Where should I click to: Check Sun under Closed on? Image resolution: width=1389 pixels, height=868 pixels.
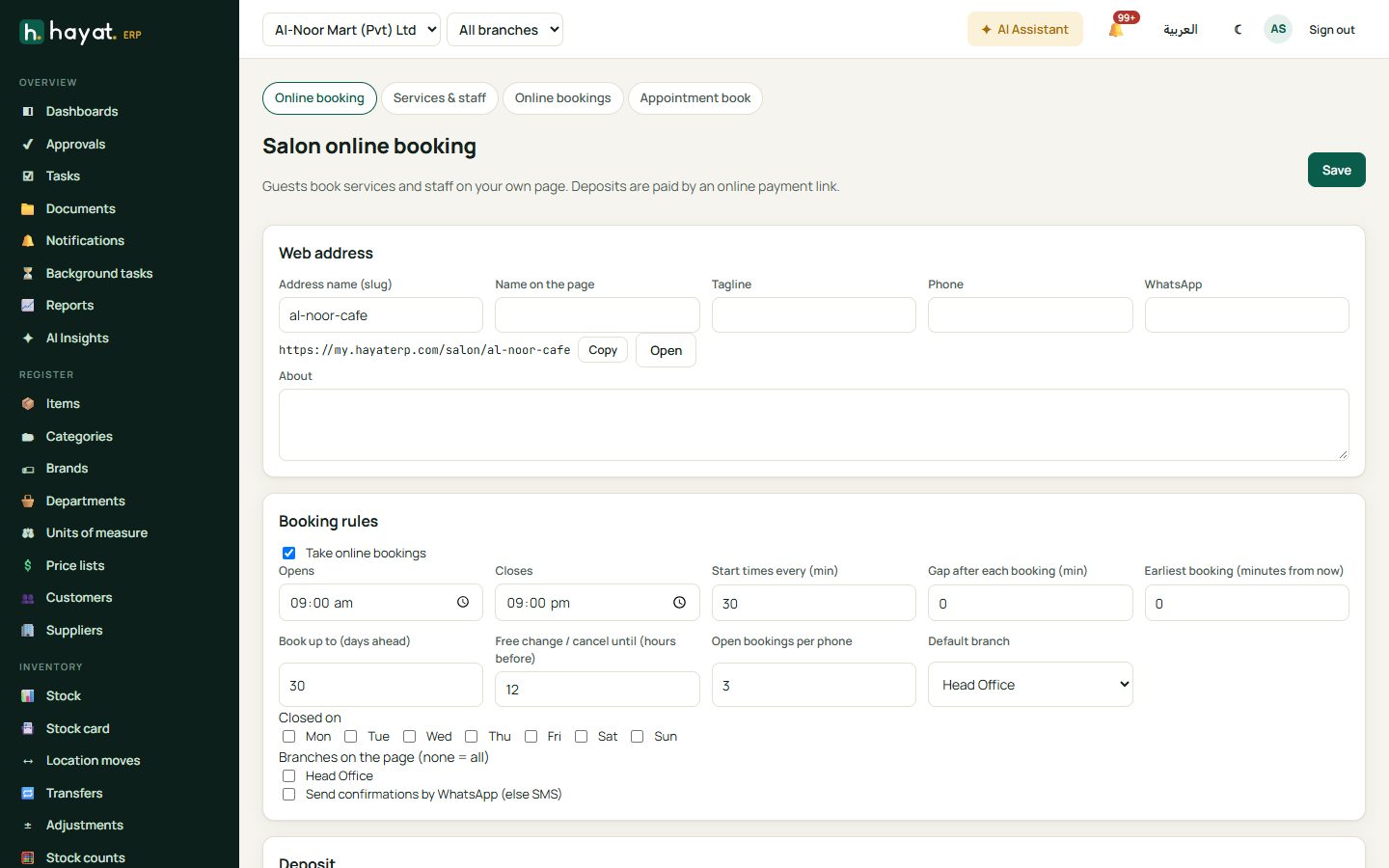tap(637, 737)
